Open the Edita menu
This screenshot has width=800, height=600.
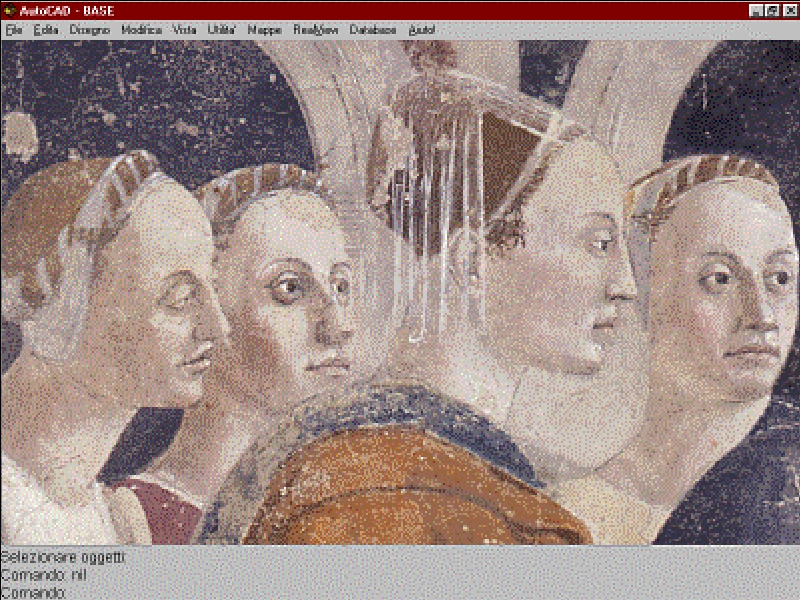[46, 30]
